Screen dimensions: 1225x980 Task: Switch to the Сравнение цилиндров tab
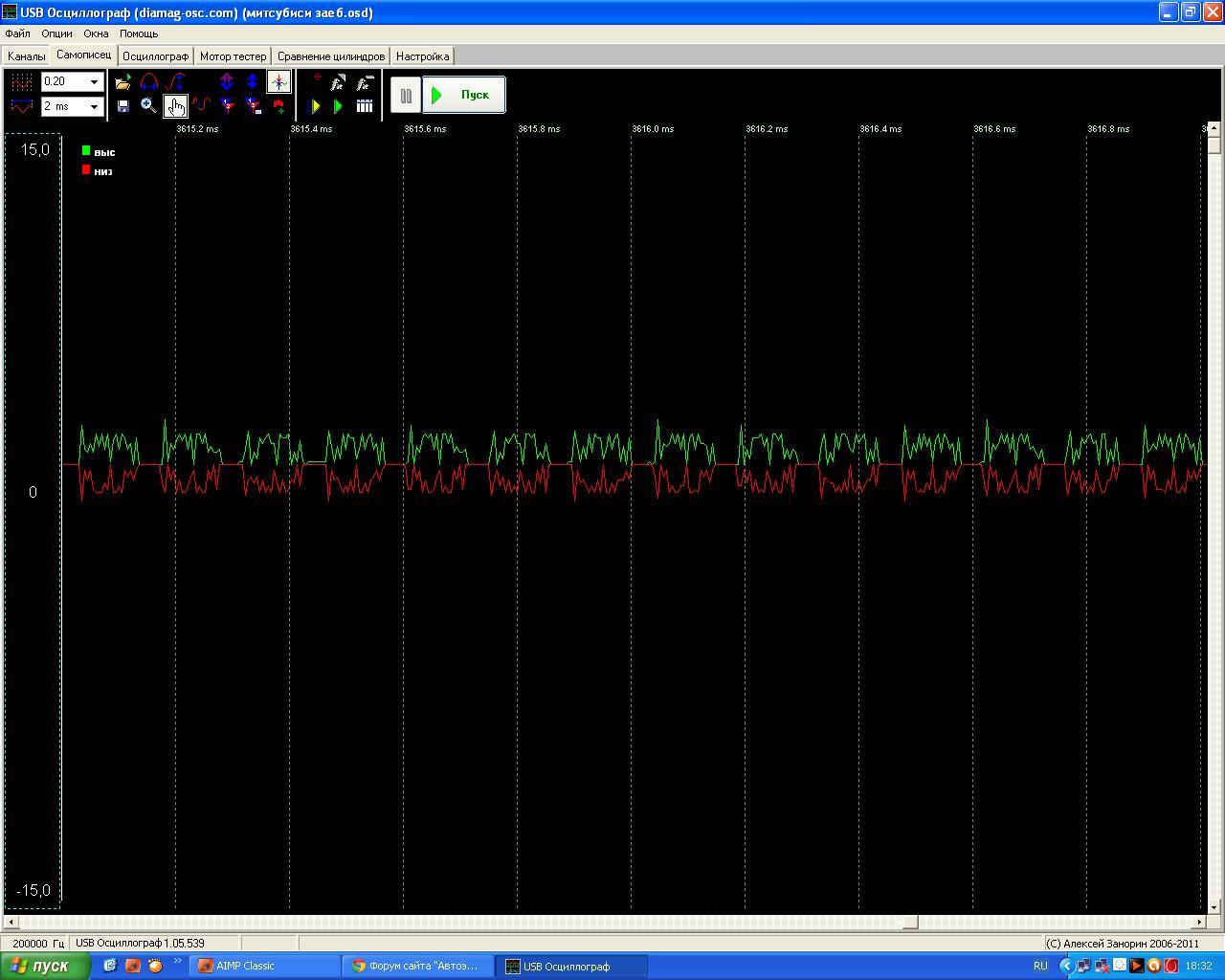coord(331,56)
